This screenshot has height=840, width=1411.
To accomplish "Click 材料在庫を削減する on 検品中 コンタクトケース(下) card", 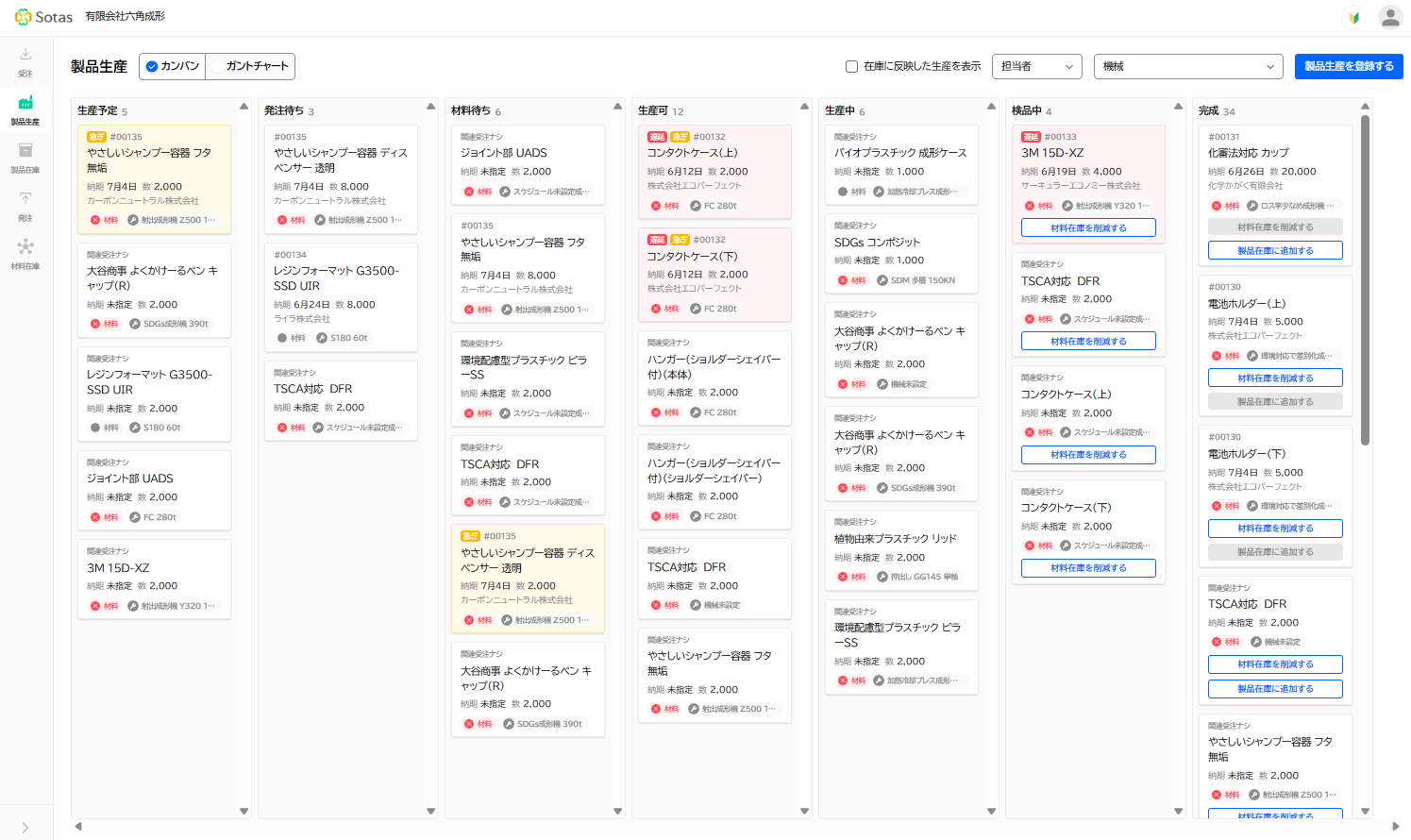I will [x=1088, y=568].
